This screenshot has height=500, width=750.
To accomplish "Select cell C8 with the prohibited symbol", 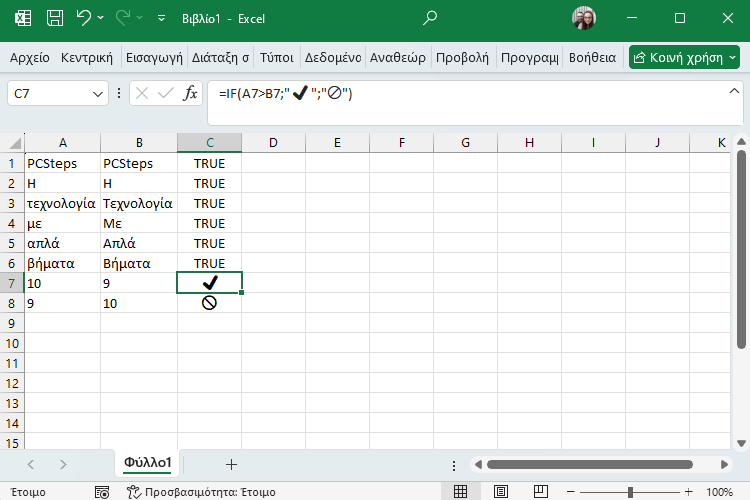I will (210, 303).
